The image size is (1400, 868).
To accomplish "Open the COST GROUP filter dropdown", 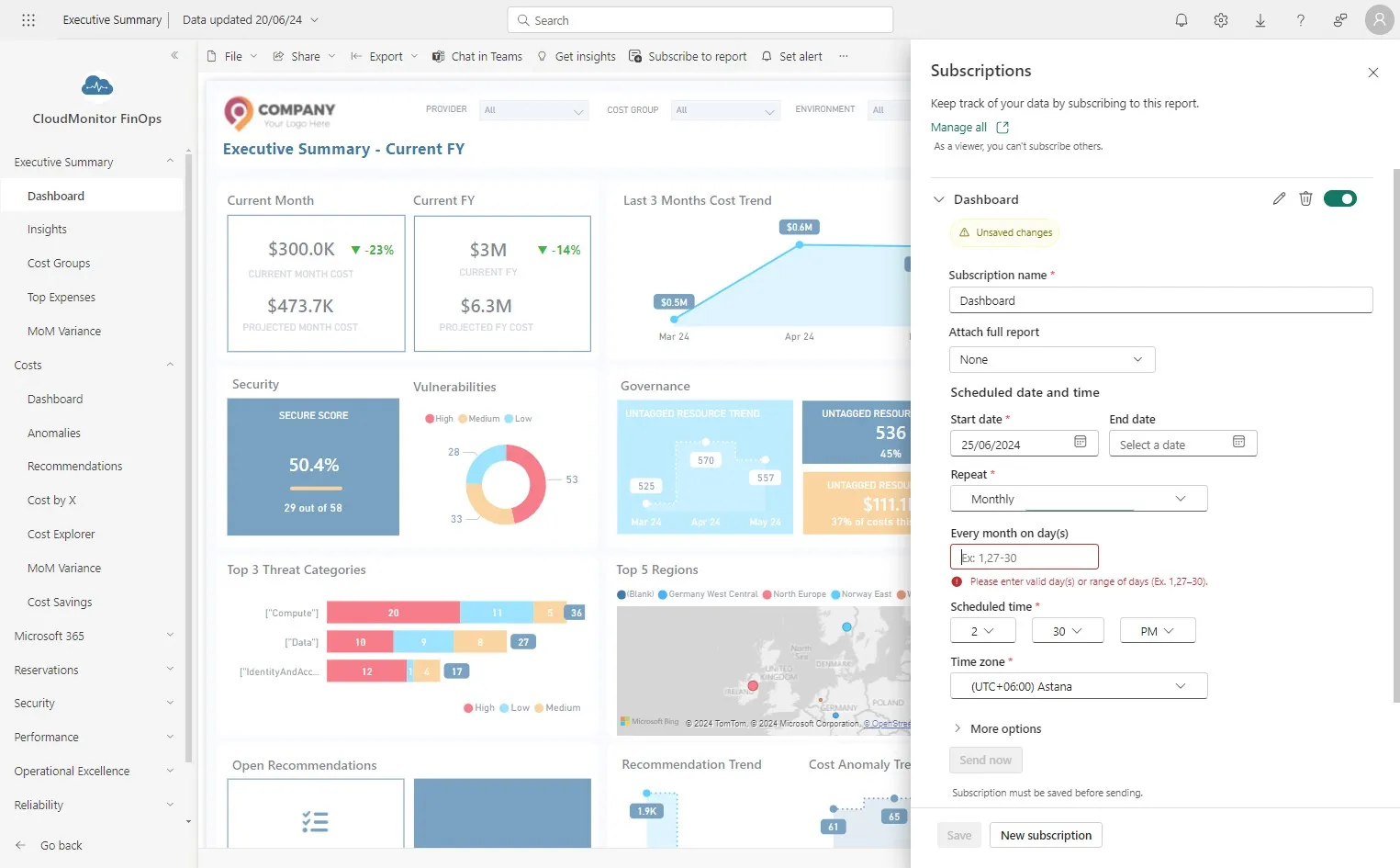I will 725,110.
